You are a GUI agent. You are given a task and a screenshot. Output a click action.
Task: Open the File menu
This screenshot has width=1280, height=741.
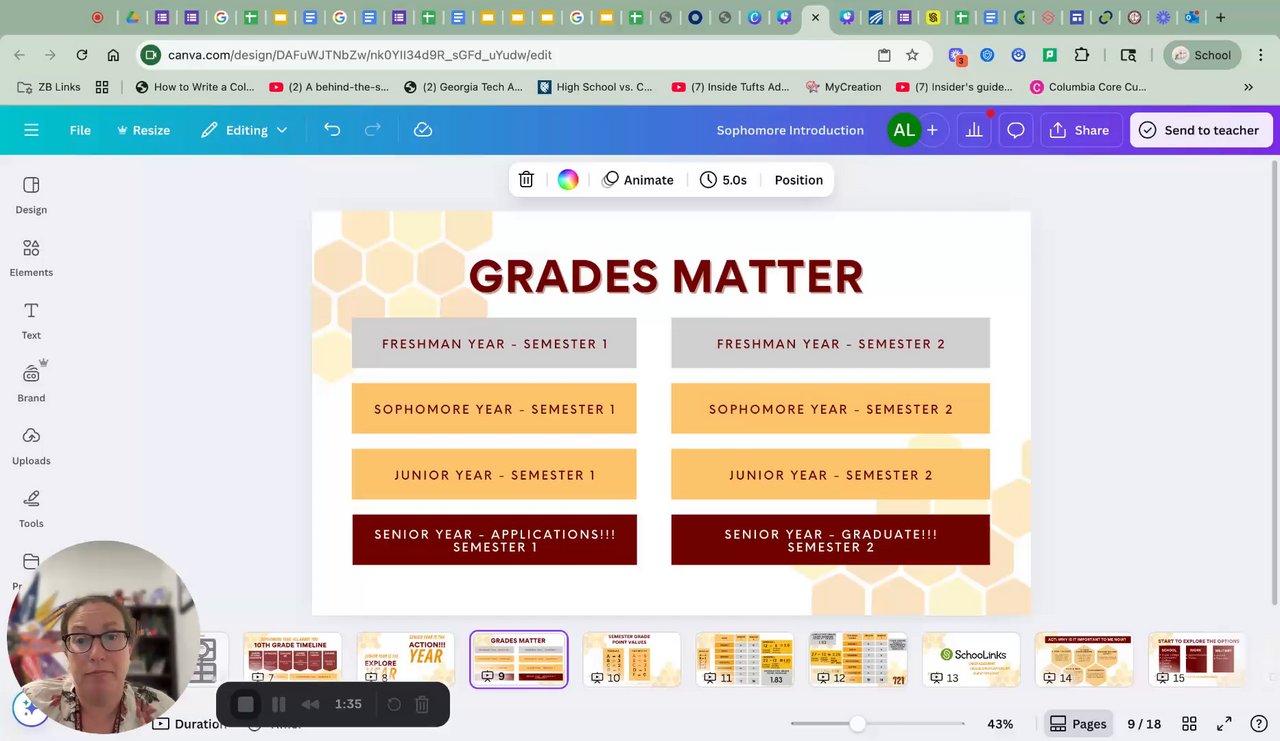[x=80, y=130]
